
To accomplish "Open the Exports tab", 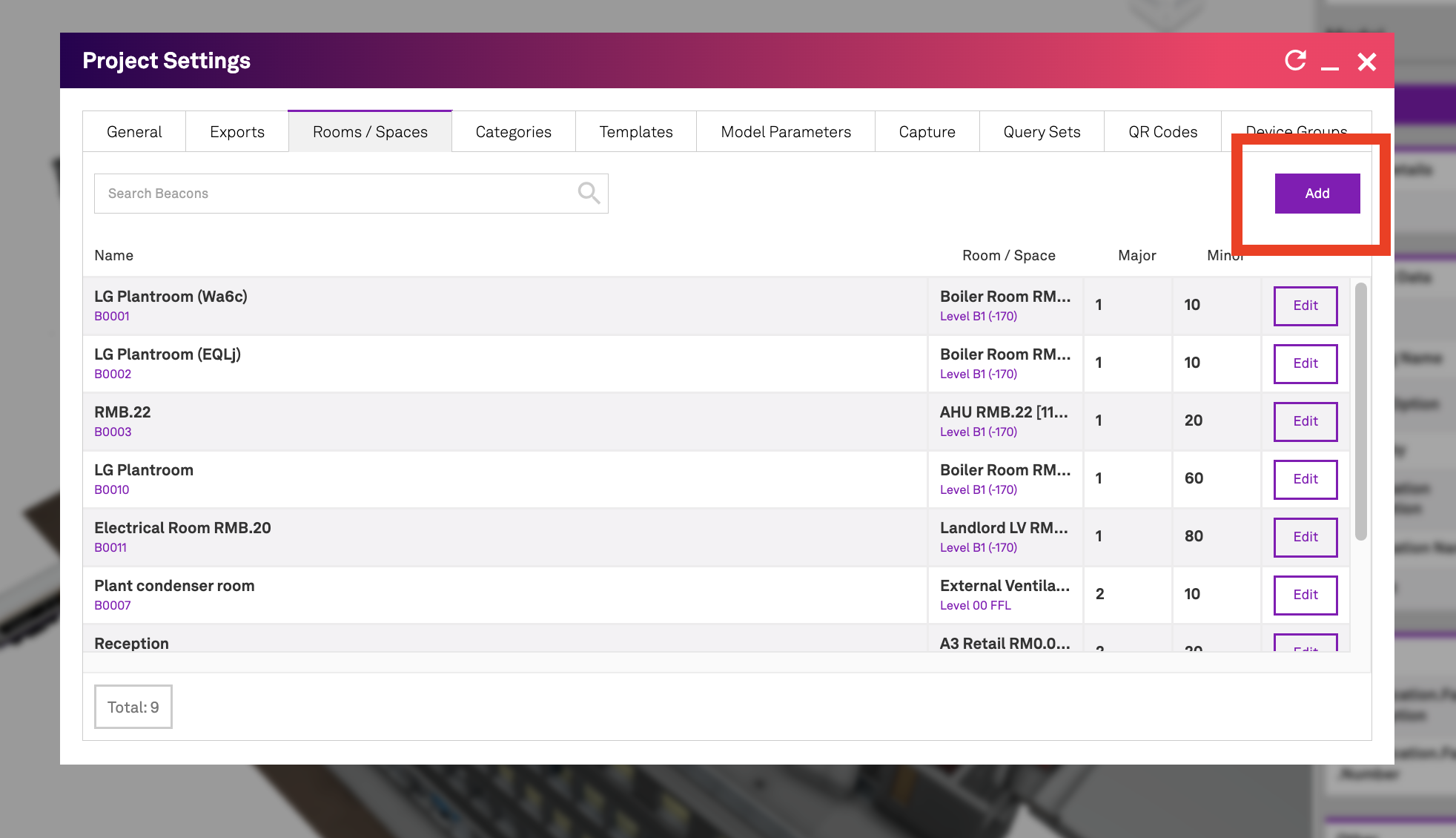I will (237, 132).
